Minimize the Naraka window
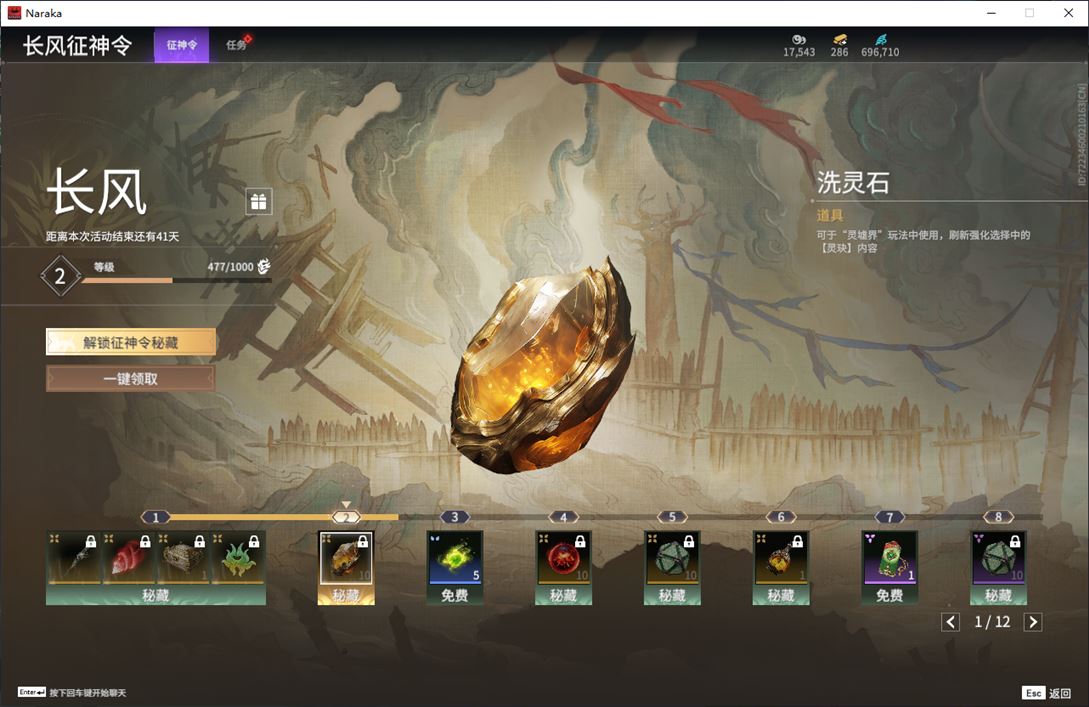 point(991,13)
